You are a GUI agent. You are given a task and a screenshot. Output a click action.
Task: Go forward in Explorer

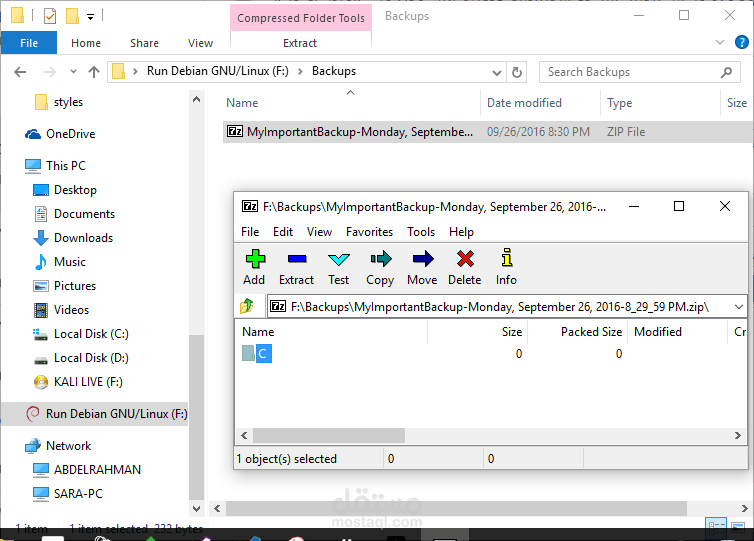click(x=49, y=72)
